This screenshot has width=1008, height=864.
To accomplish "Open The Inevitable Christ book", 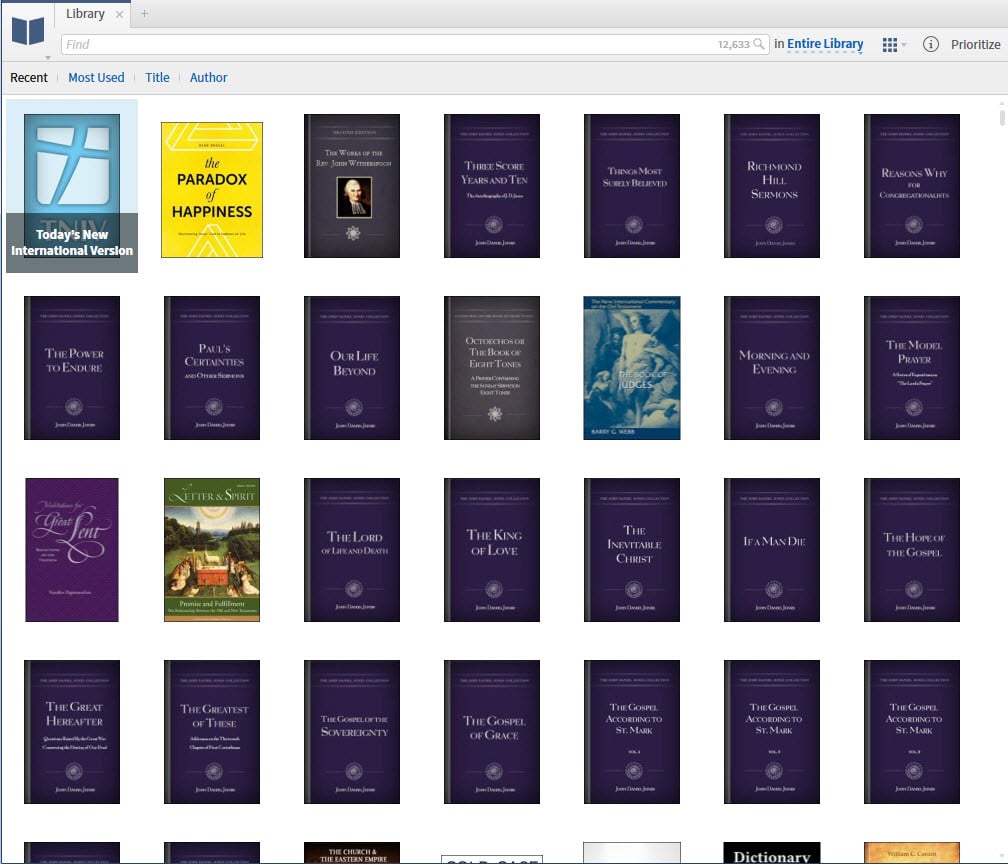I will click(632, 550).
